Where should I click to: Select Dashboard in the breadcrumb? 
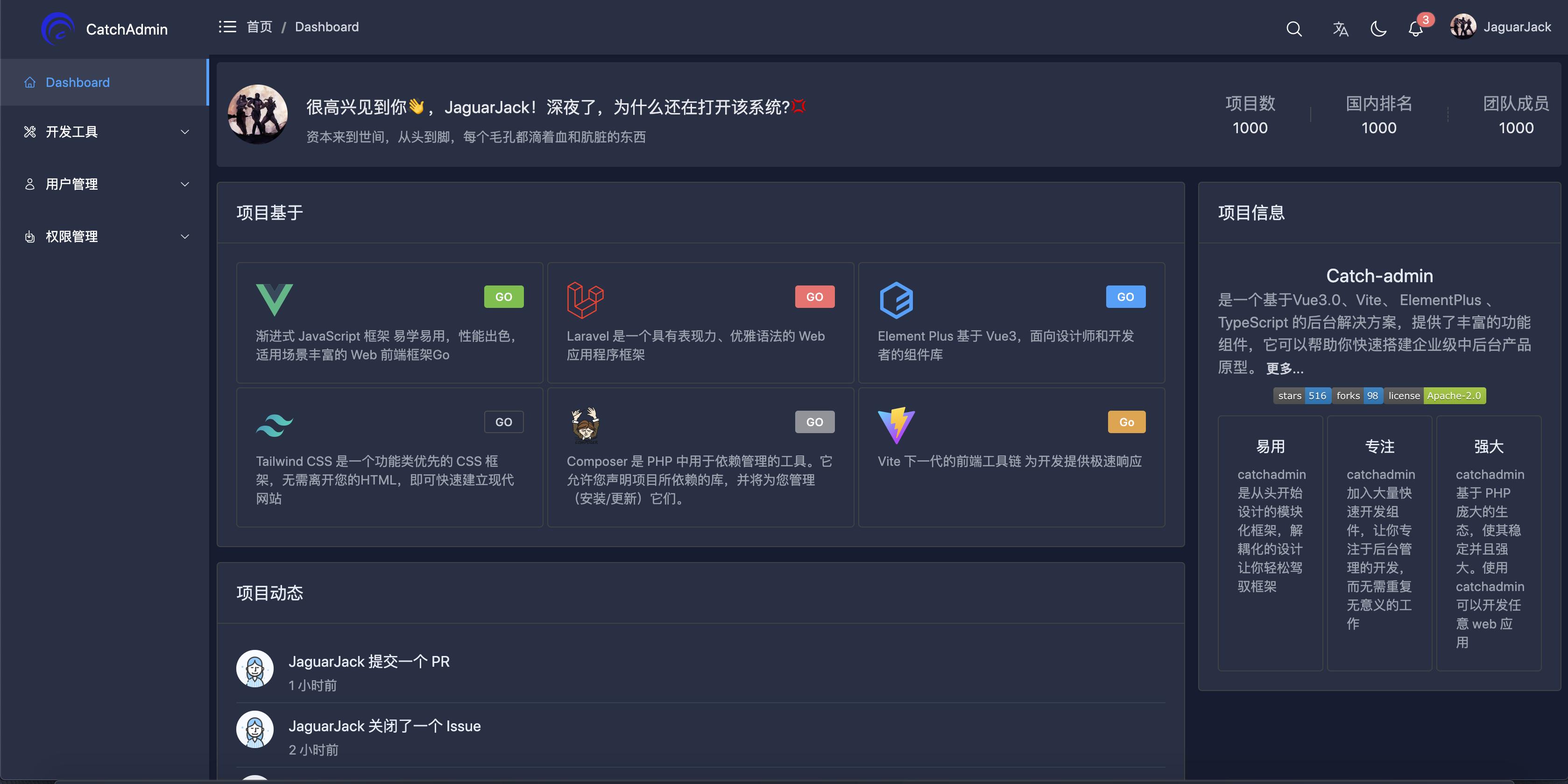point(326,27)
